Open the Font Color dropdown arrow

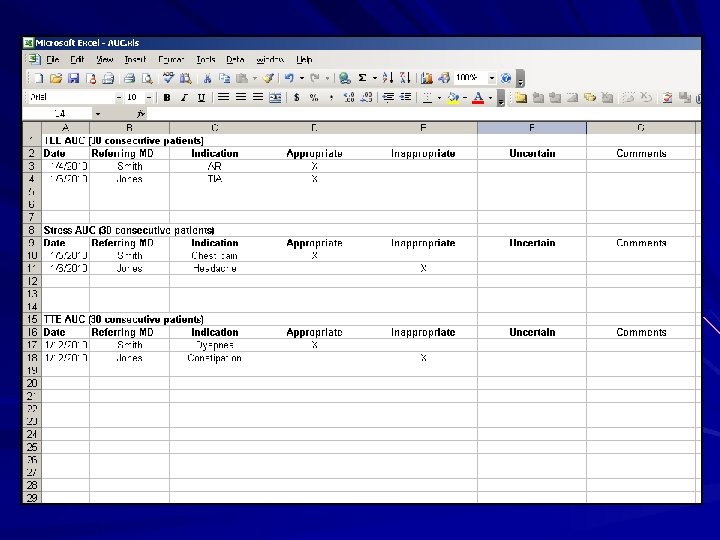pyautogui.click(x=490, y=97)
